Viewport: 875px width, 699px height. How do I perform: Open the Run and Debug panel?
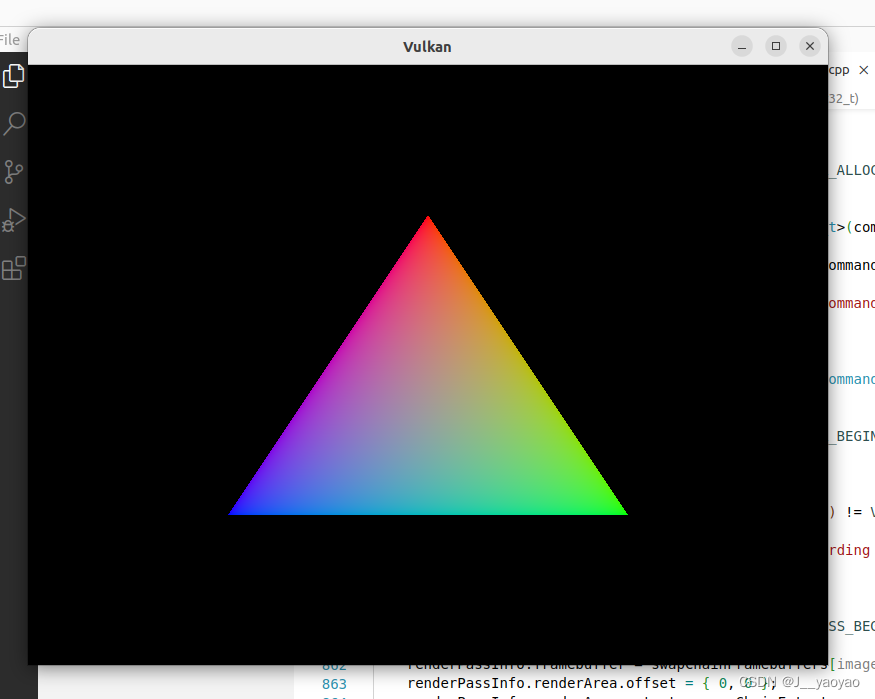(x=13, y=220)
